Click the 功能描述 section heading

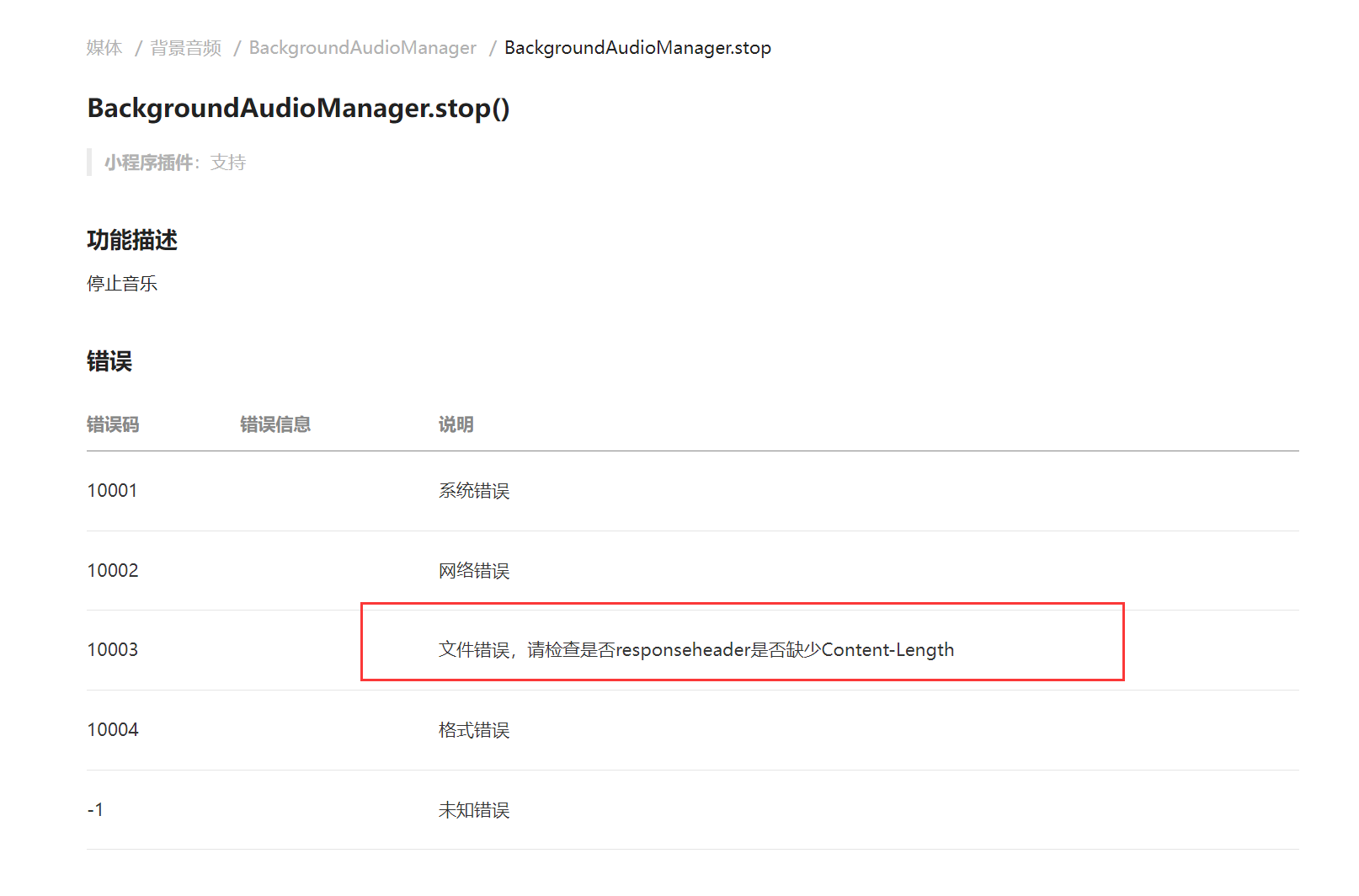tap(132, 241)
